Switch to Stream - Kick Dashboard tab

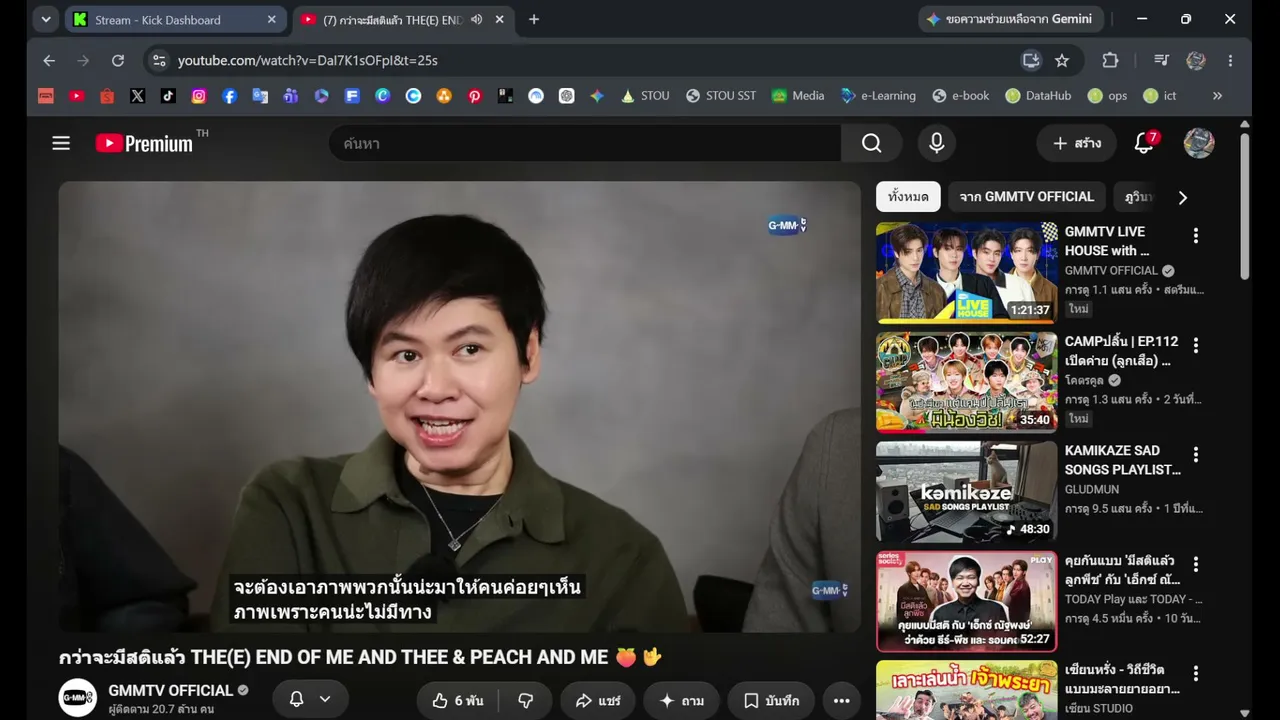click(x=176, y=19)
